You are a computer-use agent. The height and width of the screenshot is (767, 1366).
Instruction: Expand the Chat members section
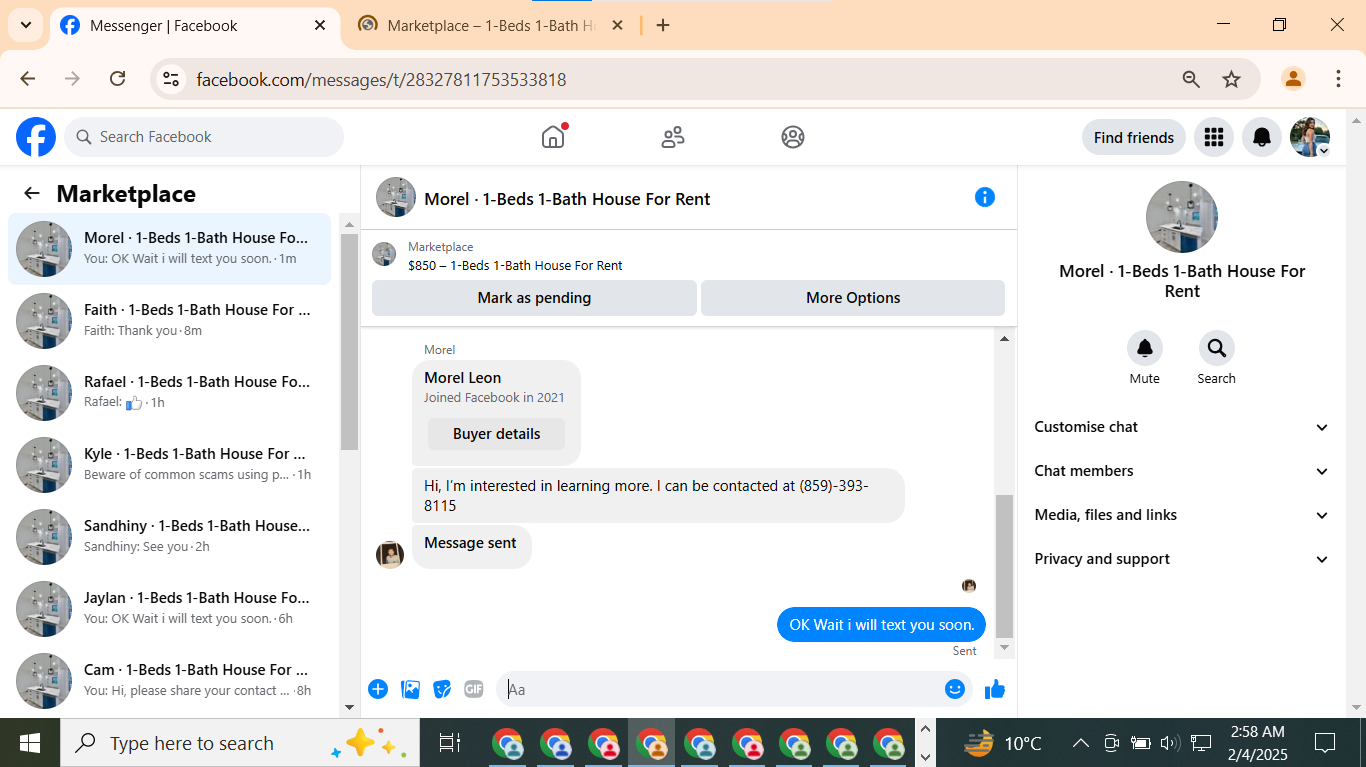(x=1182, y=471)
